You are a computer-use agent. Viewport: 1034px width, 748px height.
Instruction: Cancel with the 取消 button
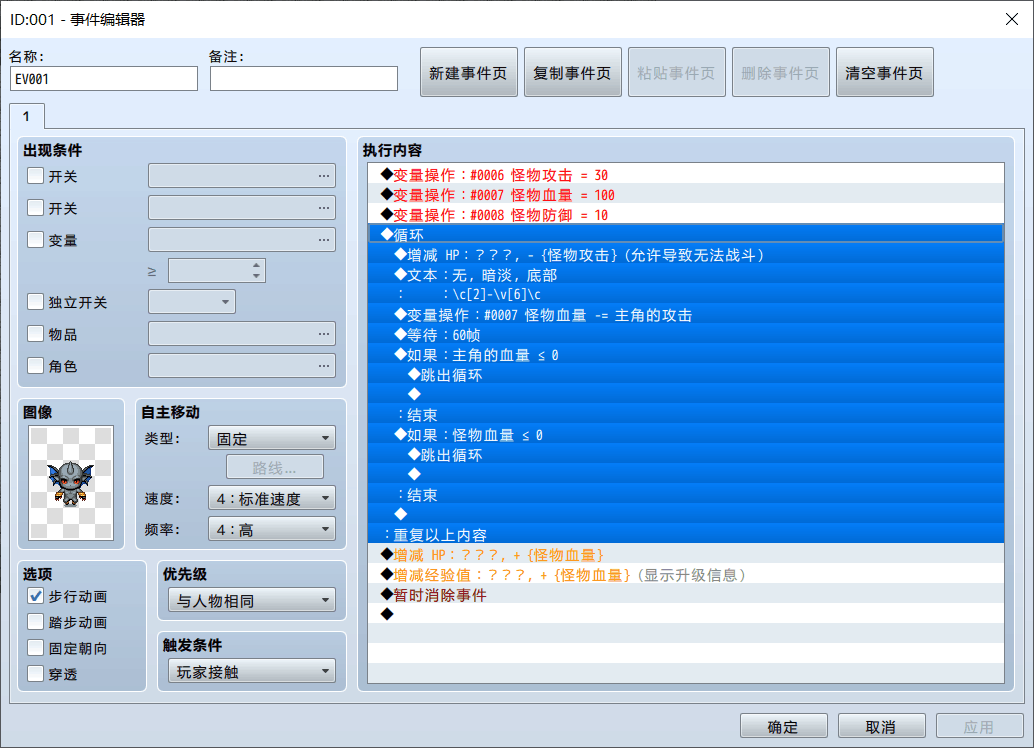point(882,726)
